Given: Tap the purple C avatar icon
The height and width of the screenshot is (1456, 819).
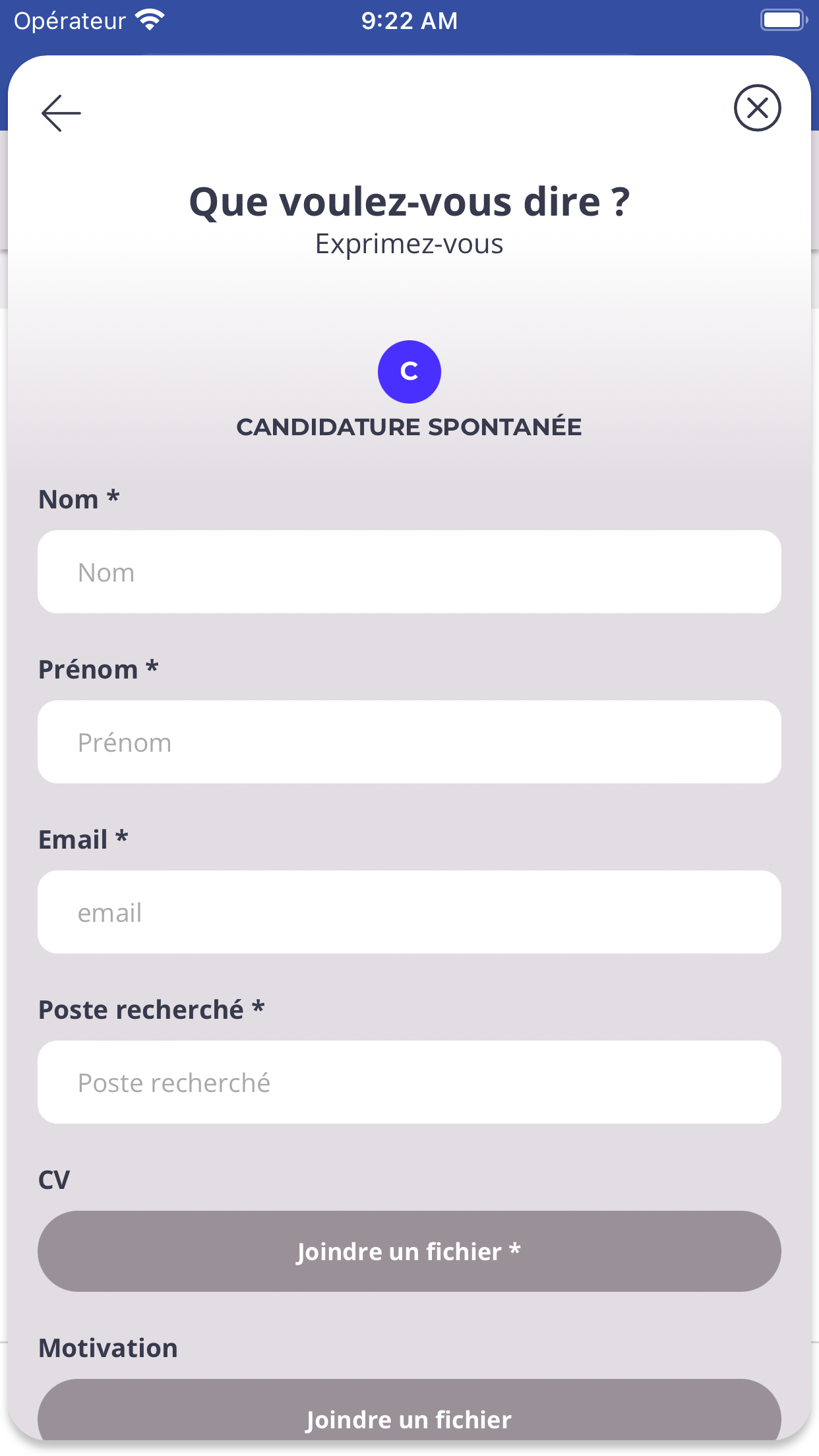Looking at the screenshot, I should tap(409, 372).
